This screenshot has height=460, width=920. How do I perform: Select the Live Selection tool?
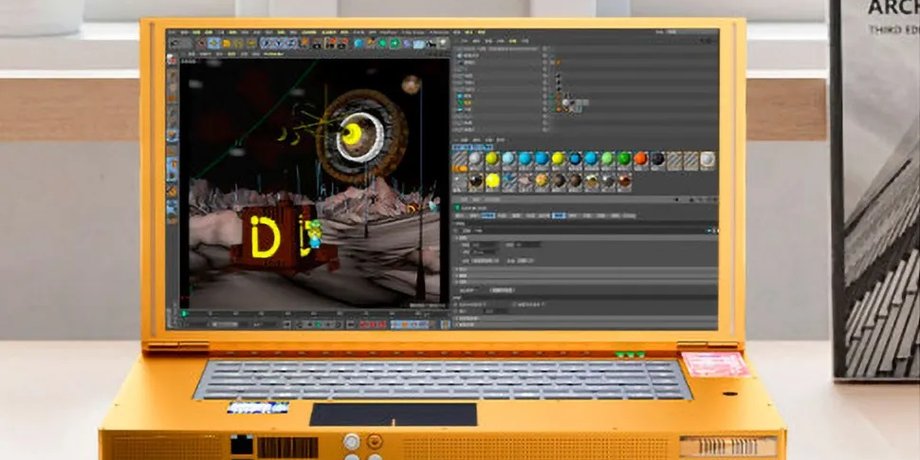(x=201, y=43)
